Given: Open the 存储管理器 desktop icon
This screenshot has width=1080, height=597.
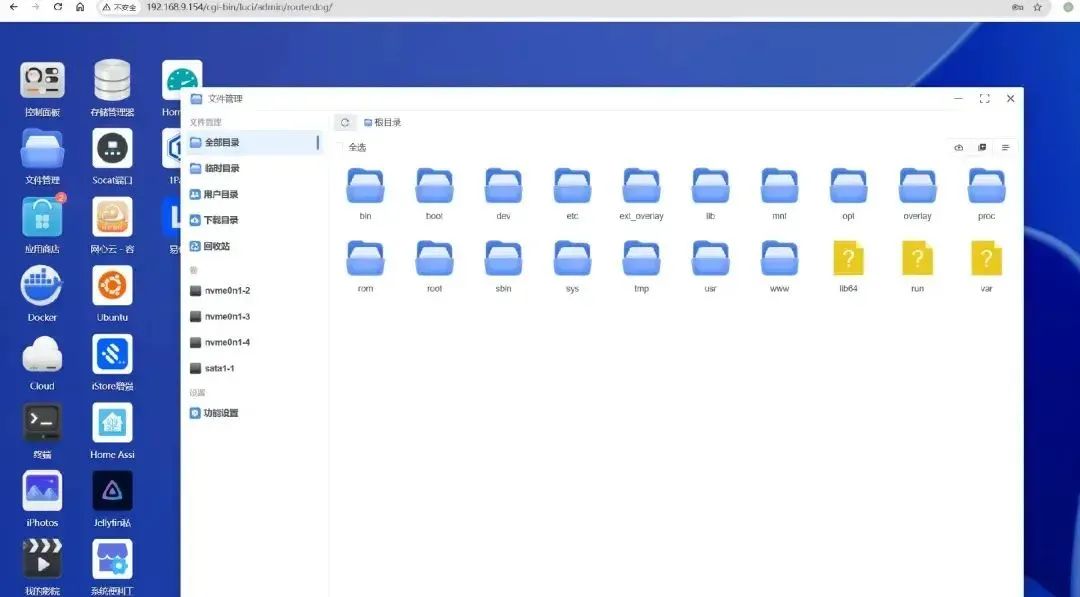Looking at the screenshot, I should [112, 81].
